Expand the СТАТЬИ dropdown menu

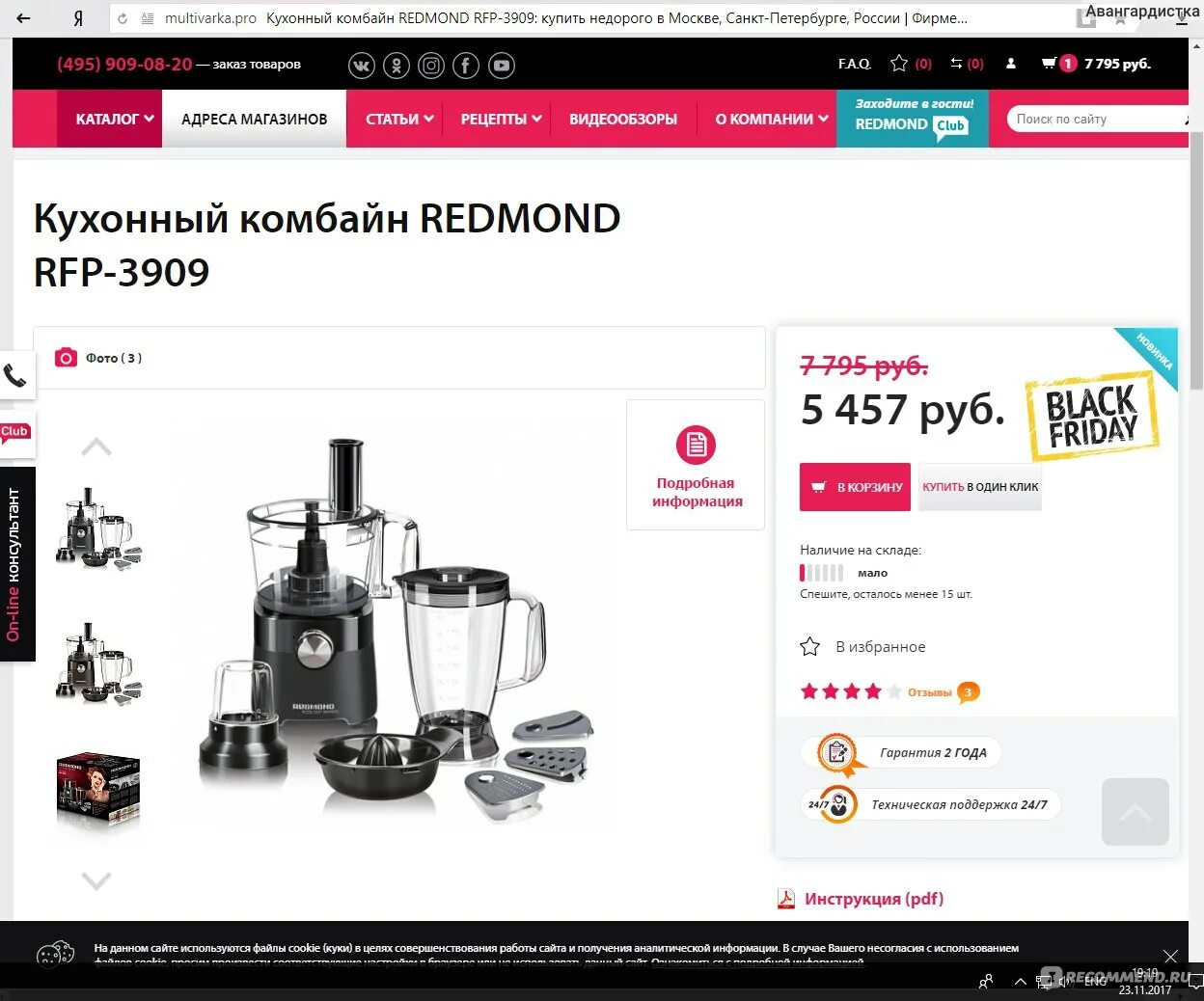point(399,119)
